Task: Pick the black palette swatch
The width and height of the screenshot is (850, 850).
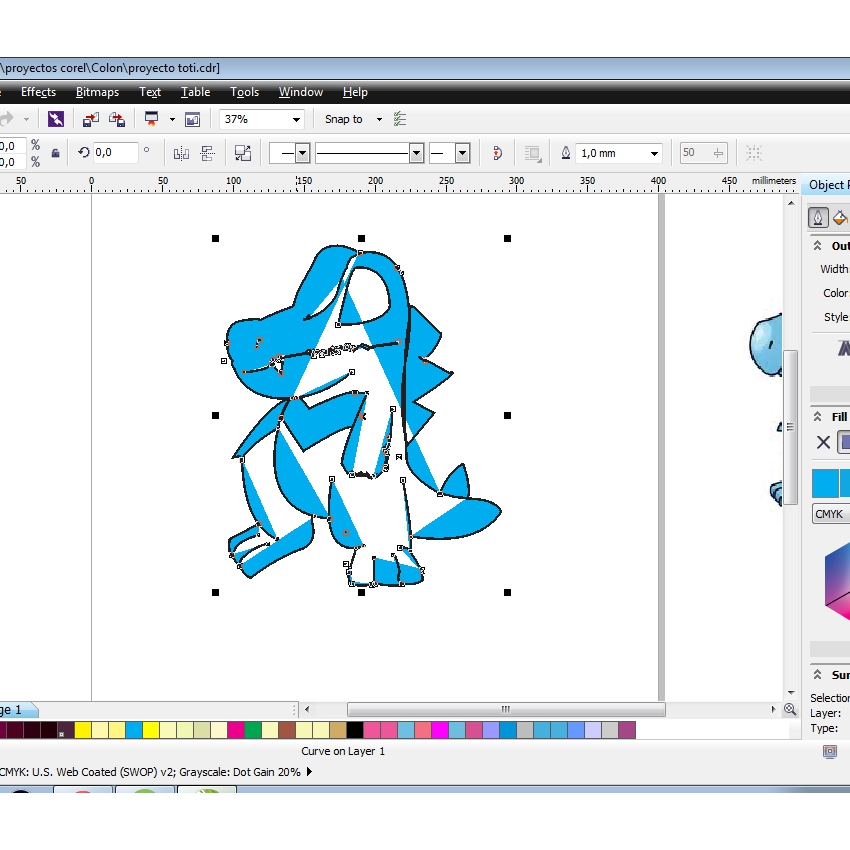Action: (355, 730)
